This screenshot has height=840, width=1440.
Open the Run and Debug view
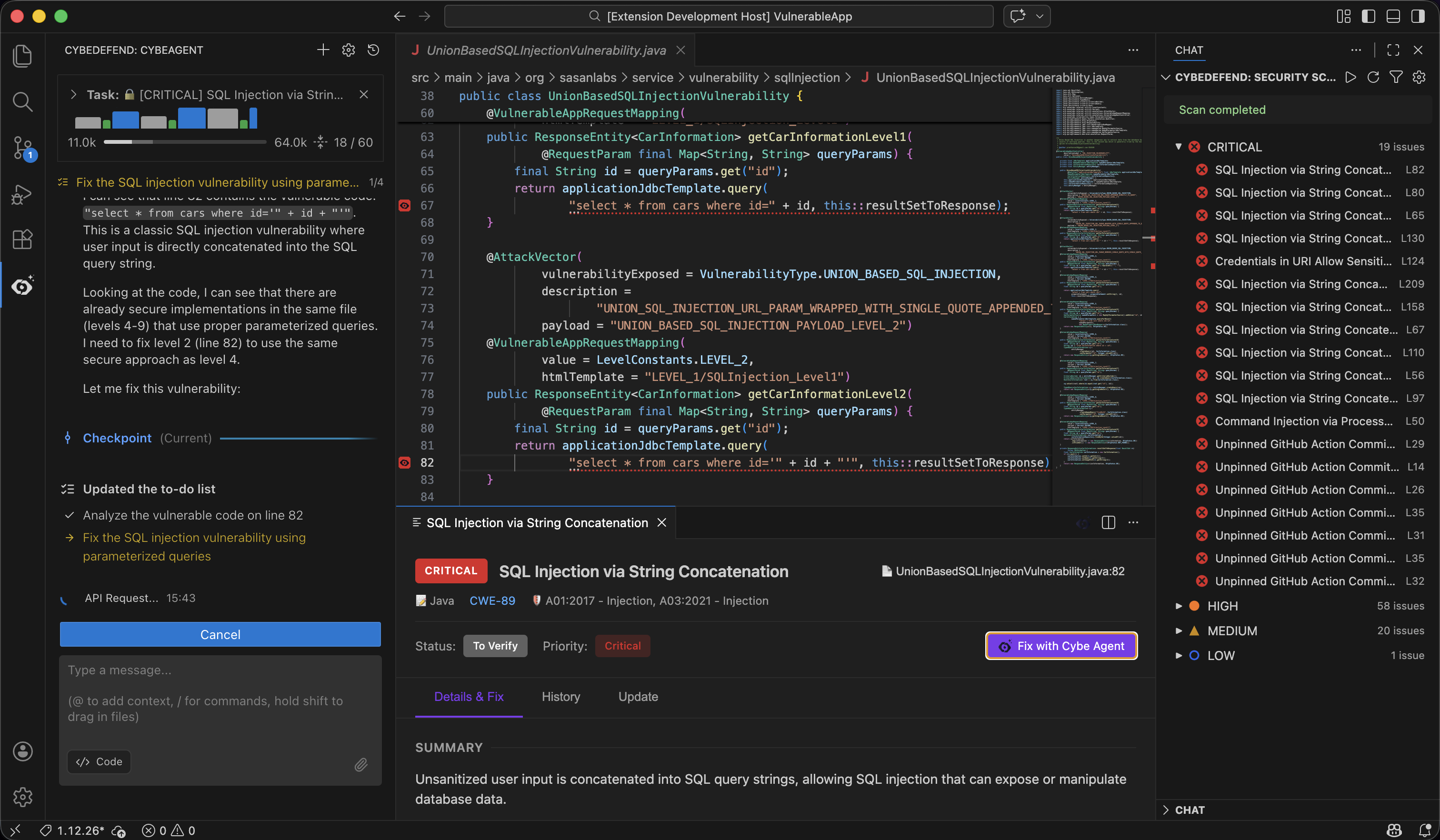pos(23,194)
